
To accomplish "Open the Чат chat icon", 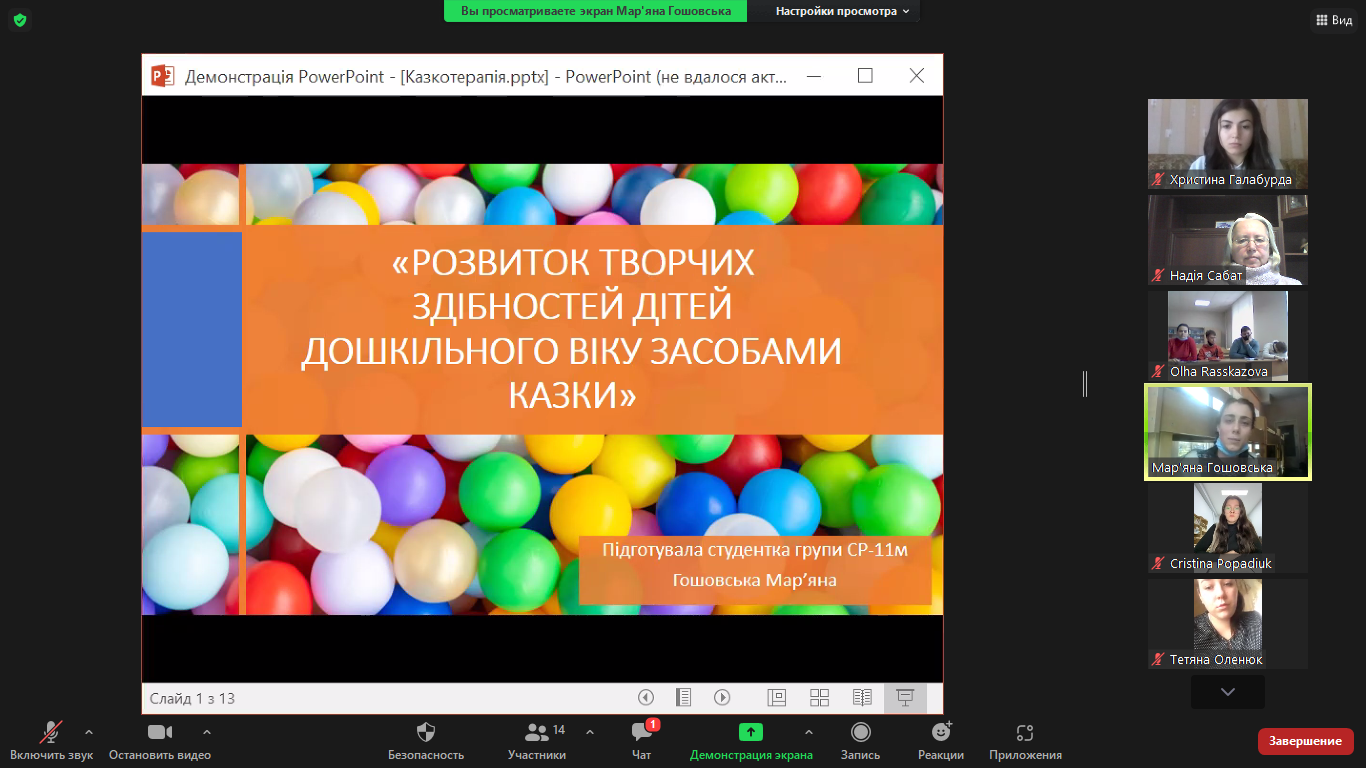I will point(642,733).
